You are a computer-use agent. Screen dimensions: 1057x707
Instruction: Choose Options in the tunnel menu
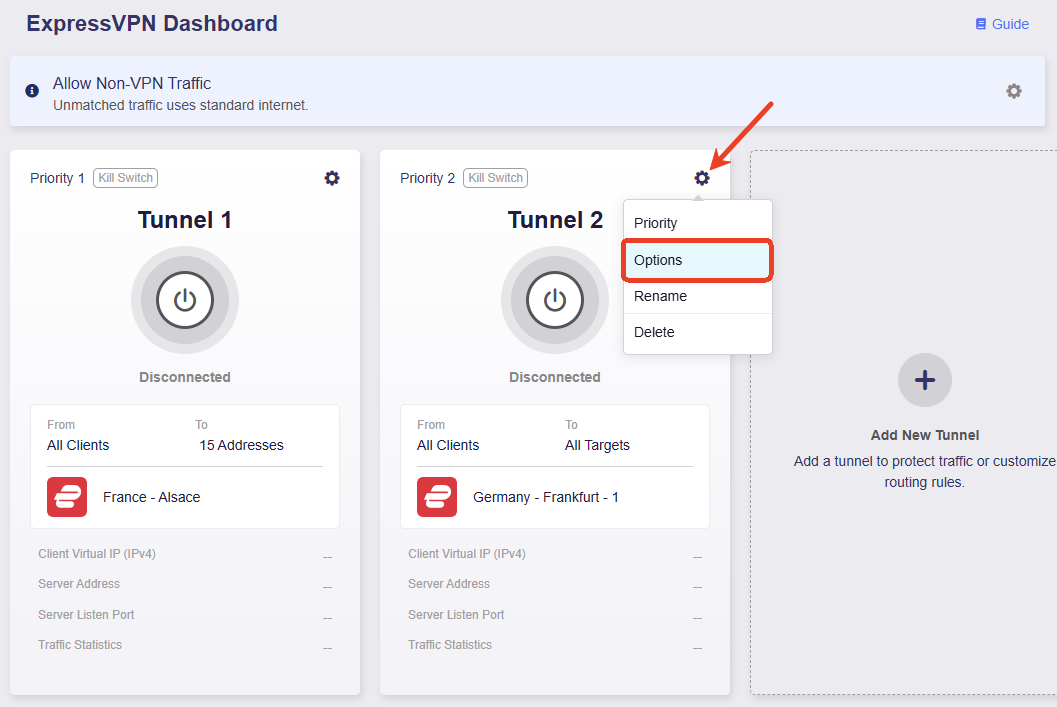698,260
